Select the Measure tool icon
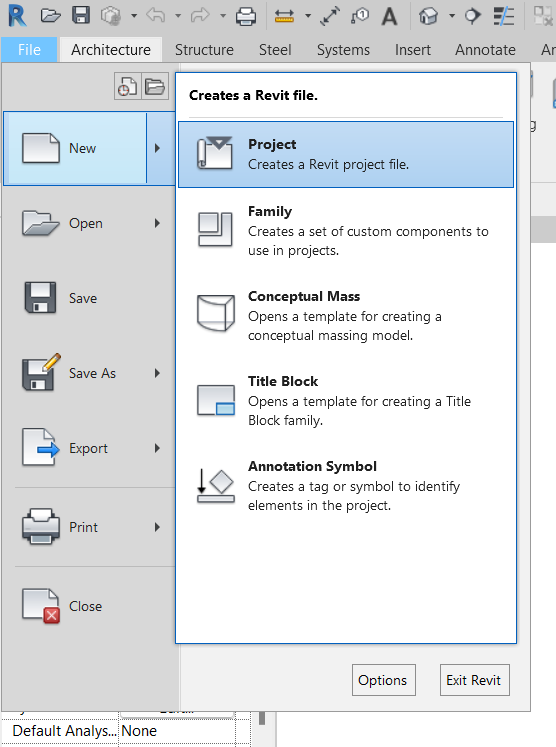The width and height of the screenshot is (556, 747). pos(284,16)
